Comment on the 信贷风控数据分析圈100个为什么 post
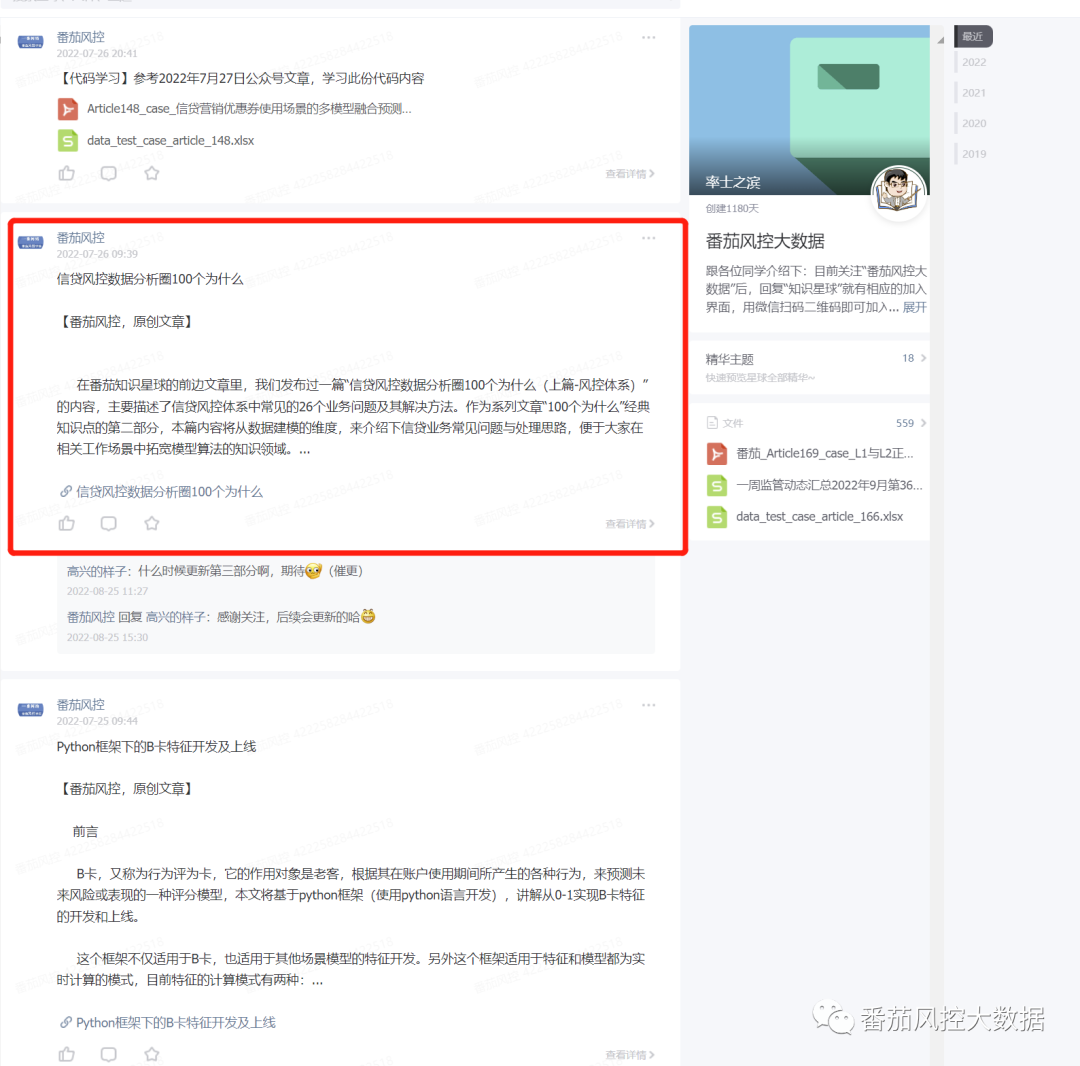The width and height of the screenshot is (1080, 1066). coord(109,523)
